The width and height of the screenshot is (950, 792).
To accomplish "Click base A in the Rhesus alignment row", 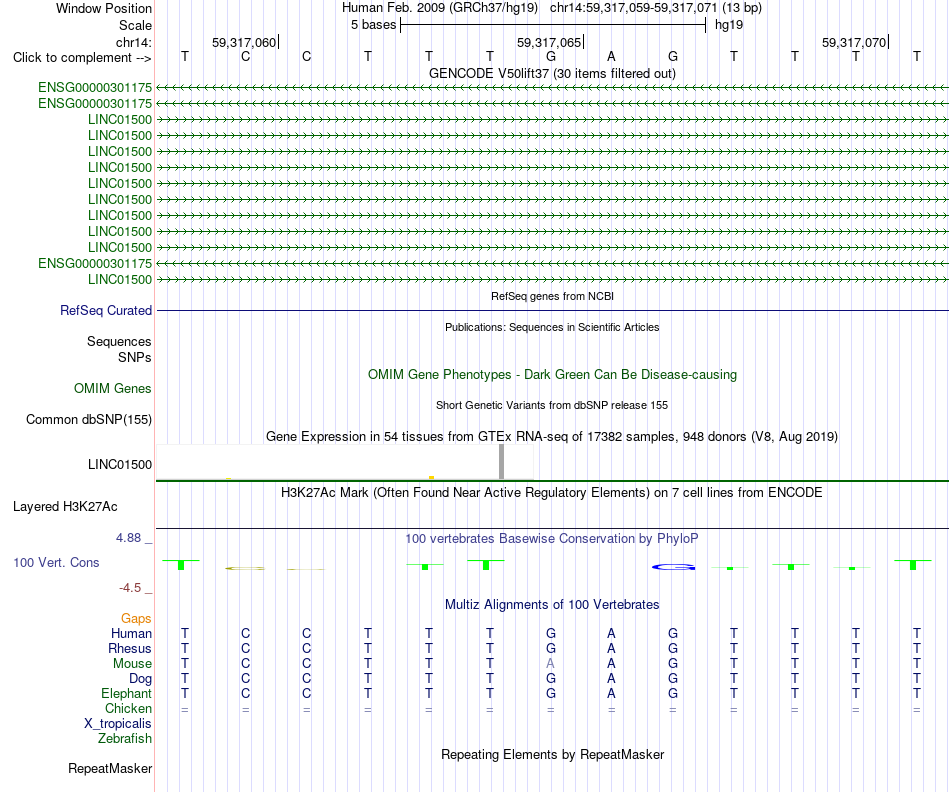I will click(611, 648).
